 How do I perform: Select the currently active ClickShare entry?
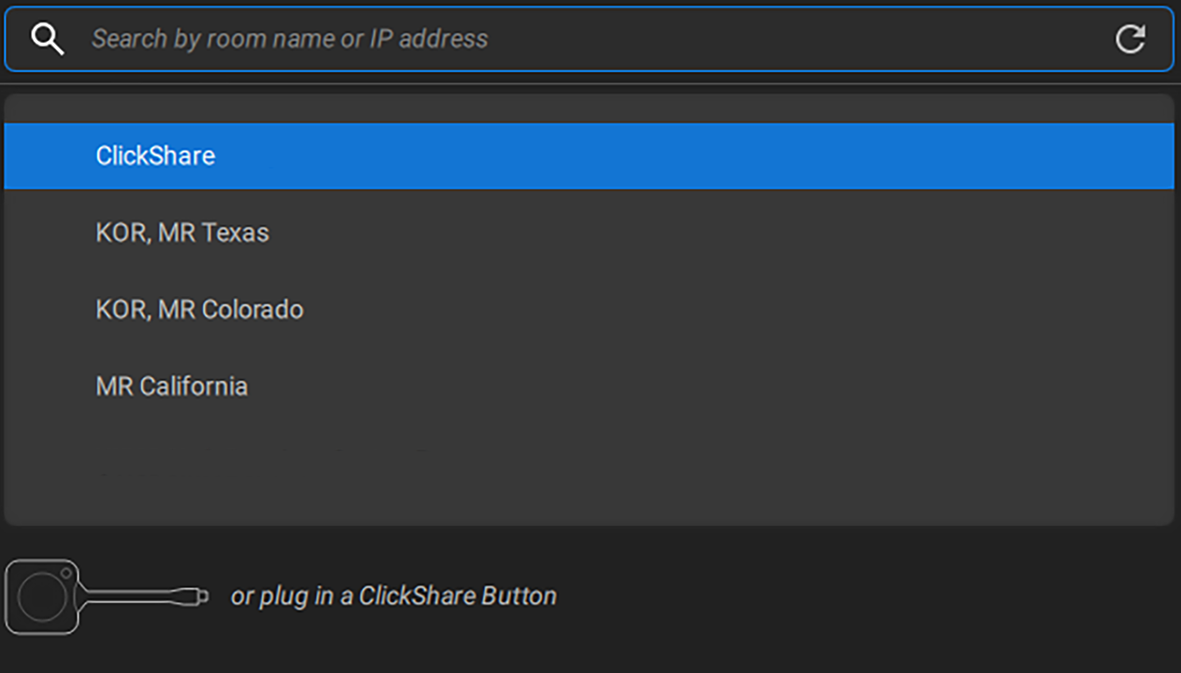[155, 156]
